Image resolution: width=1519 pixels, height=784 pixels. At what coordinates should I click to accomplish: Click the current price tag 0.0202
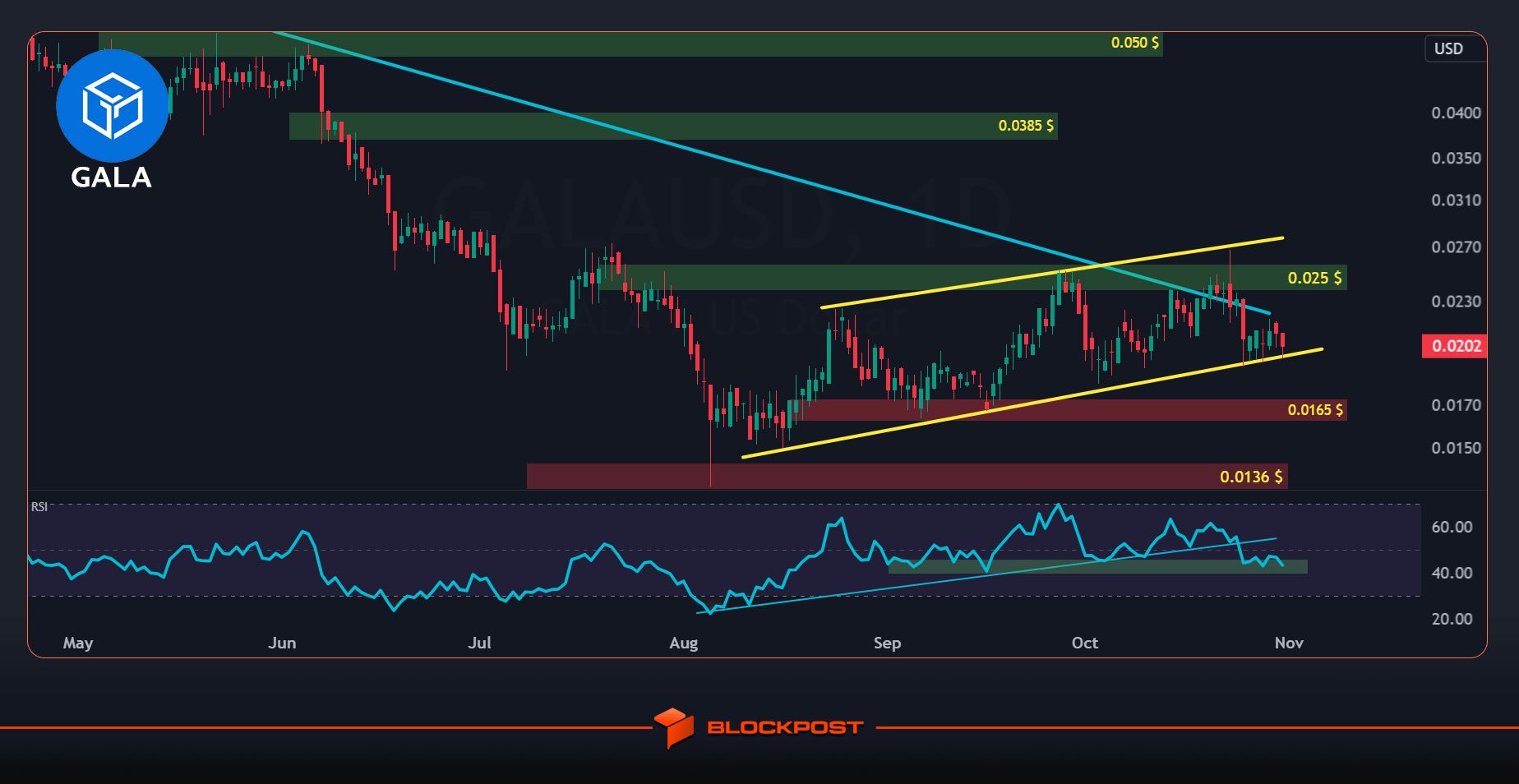(1454, 346)
